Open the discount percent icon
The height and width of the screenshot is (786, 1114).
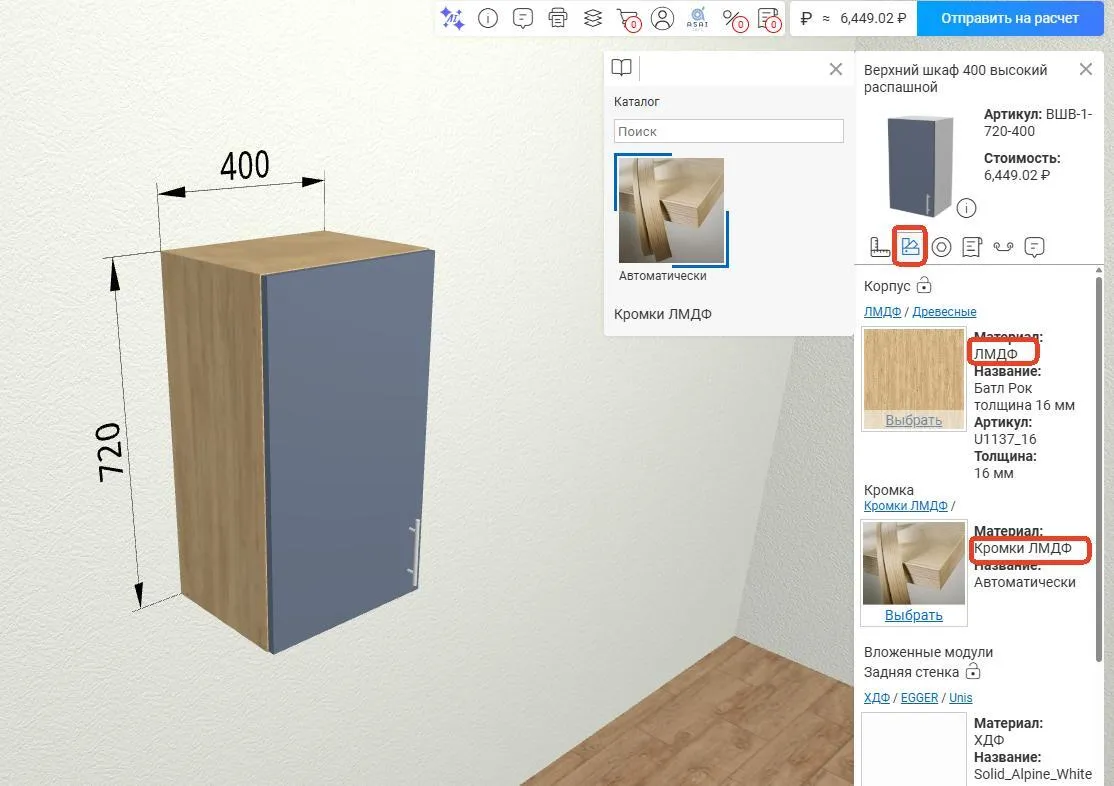coord(734,19)
